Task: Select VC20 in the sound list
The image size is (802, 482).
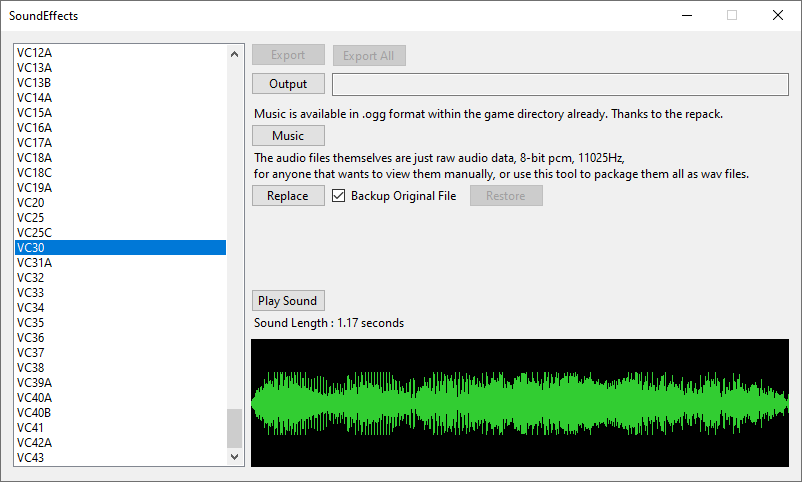Action: click(121, 203)
